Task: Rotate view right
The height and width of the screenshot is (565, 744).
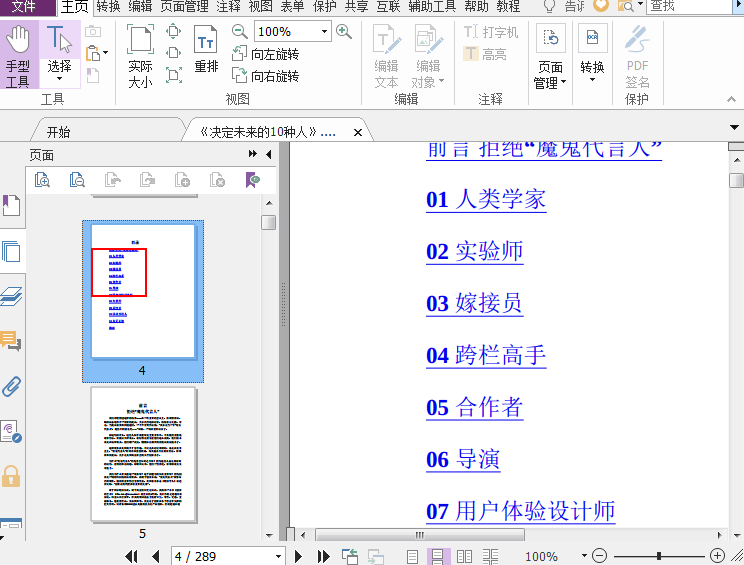Action: coord(265,75)
